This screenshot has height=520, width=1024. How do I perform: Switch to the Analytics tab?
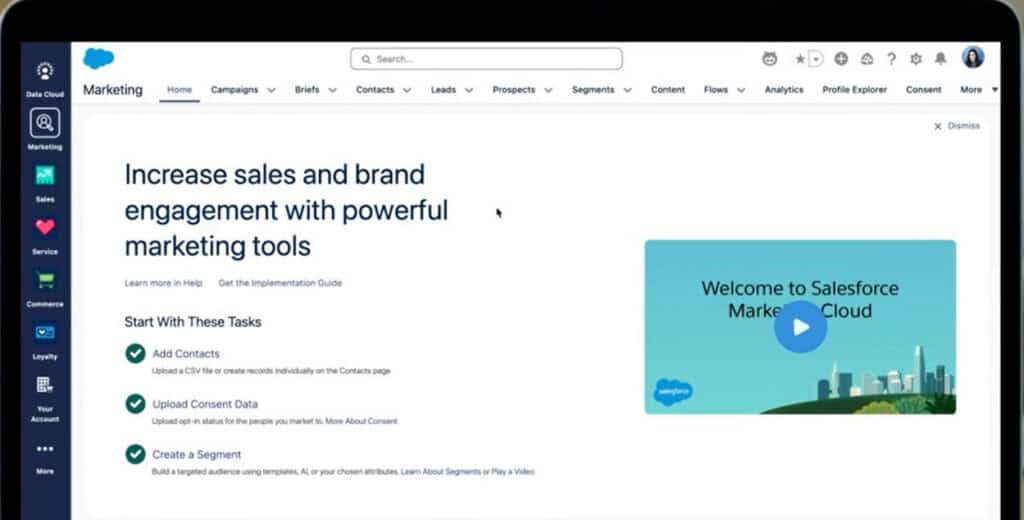[784, 90]
